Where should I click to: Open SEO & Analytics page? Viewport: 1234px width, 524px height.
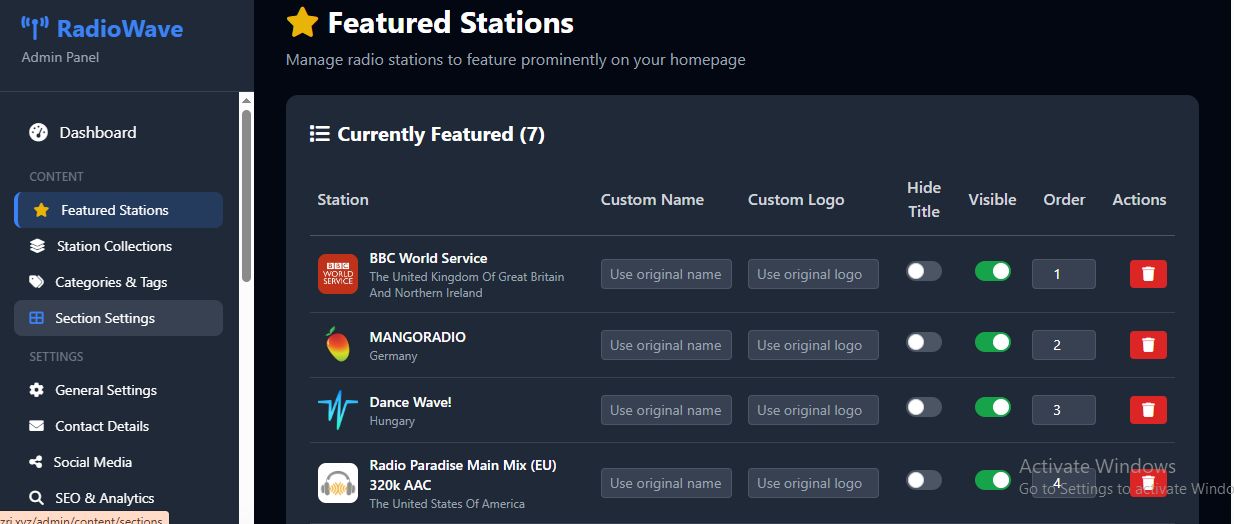click(104, 498)
